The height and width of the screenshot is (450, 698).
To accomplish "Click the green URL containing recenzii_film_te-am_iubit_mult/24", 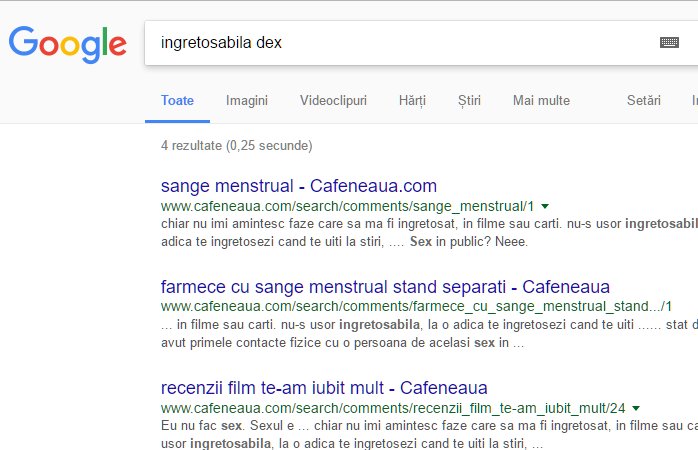I will point(393,408).
